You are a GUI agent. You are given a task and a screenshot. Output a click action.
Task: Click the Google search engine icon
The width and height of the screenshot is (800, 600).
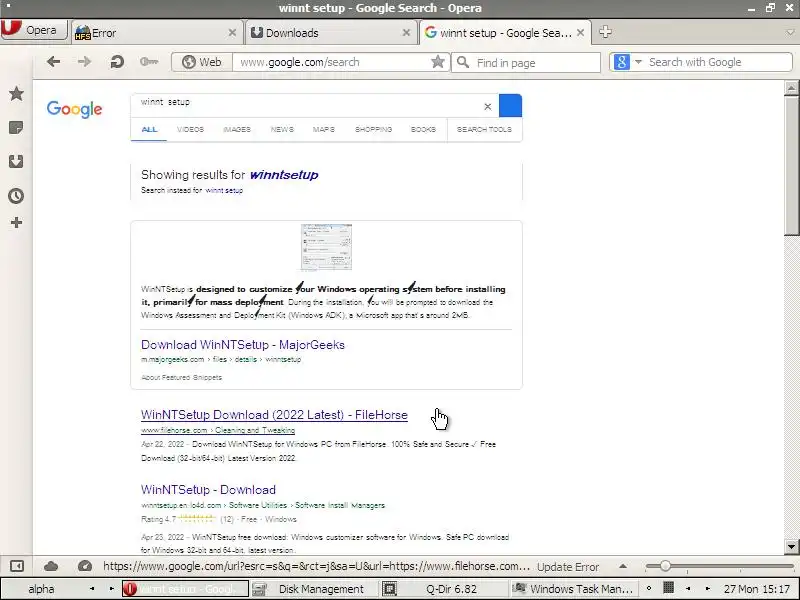coord(621,62)
